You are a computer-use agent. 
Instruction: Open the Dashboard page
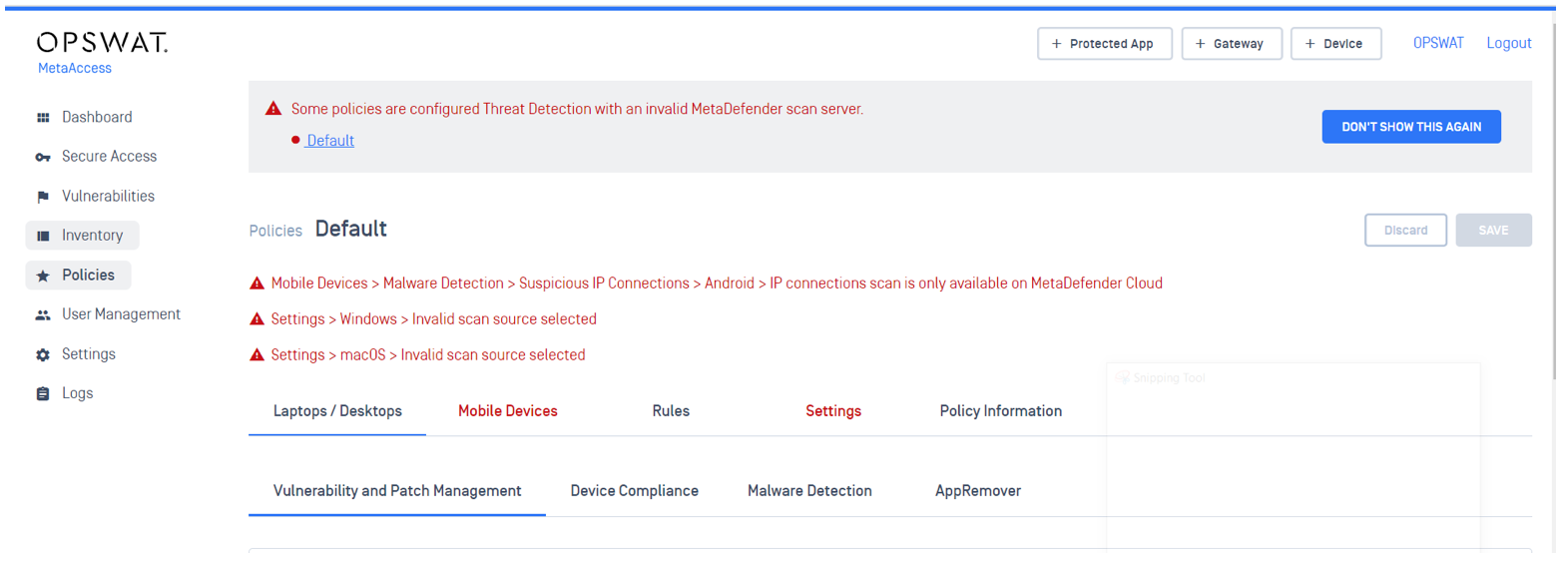[97, 117]
